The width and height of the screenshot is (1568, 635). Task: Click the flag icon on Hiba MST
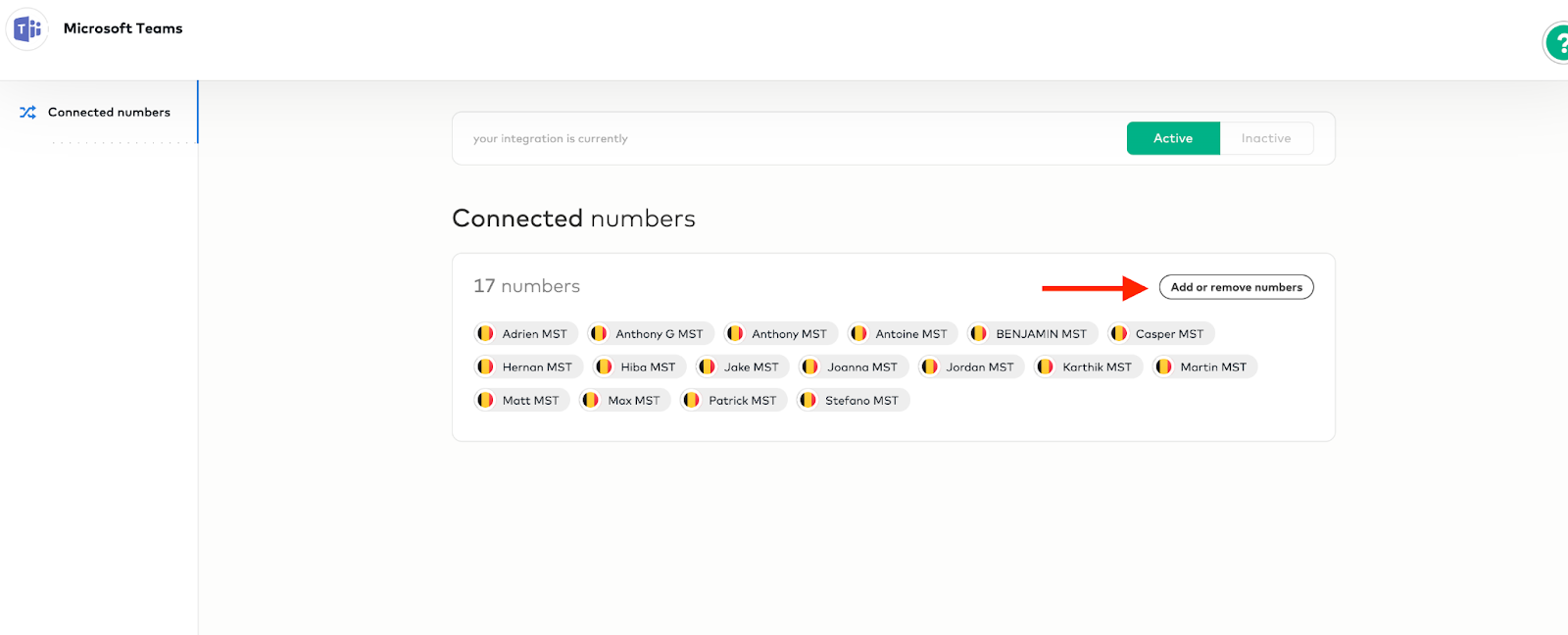(604, 367)
